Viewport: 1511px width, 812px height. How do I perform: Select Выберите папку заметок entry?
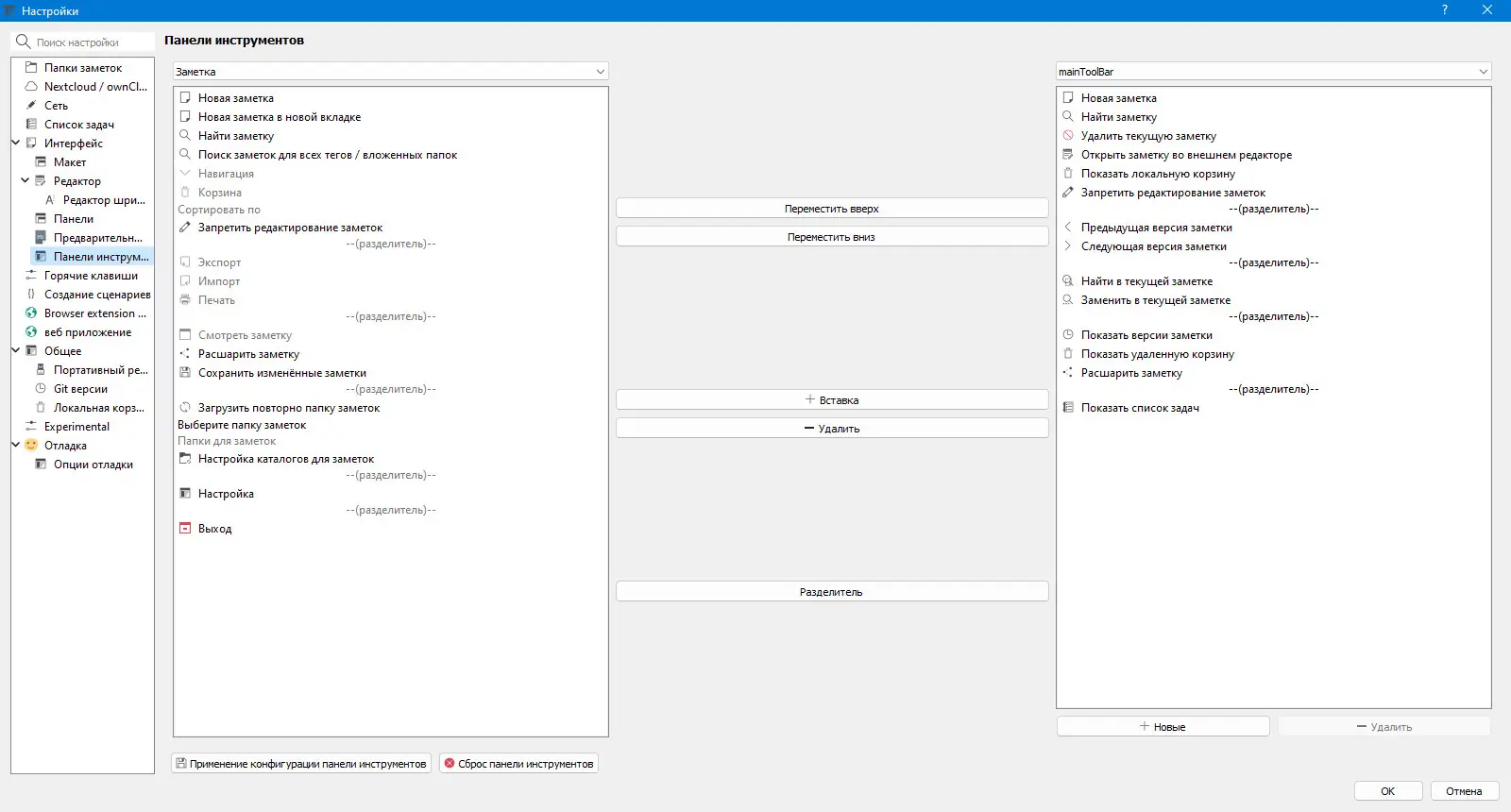click(242, 425)
